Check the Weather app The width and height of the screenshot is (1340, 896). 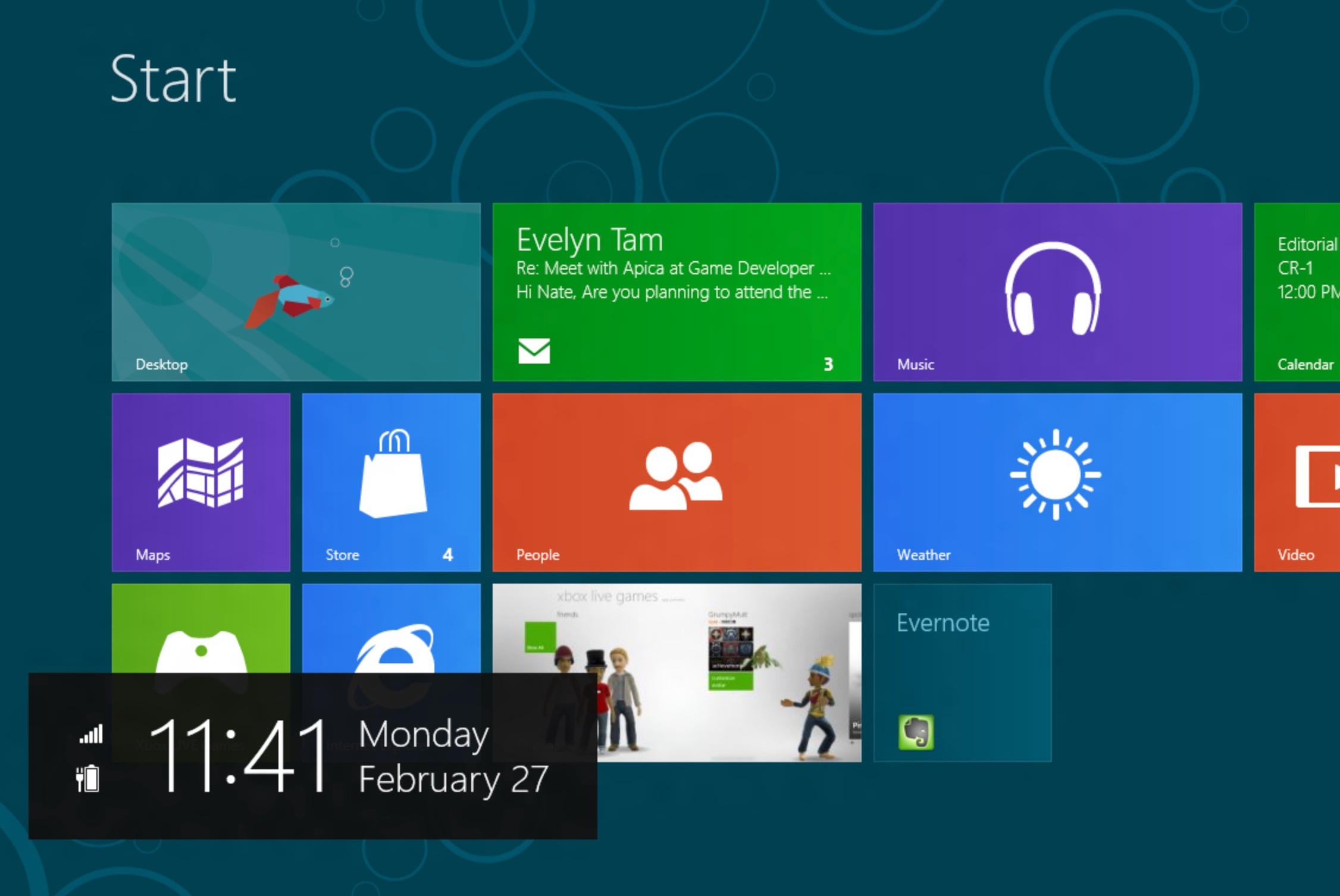pyautogui.click(x=1056, y=482)
